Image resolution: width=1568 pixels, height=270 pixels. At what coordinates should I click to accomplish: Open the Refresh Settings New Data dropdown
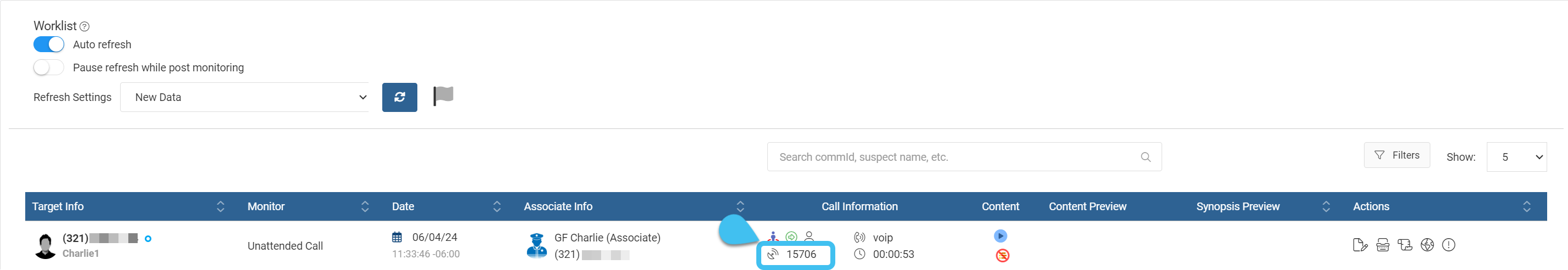245,98
